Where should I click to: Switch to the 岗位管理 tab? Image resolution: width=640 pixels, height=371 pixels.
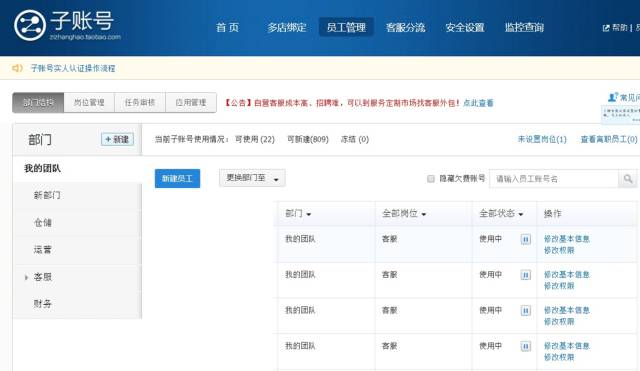tap(89, 102)
